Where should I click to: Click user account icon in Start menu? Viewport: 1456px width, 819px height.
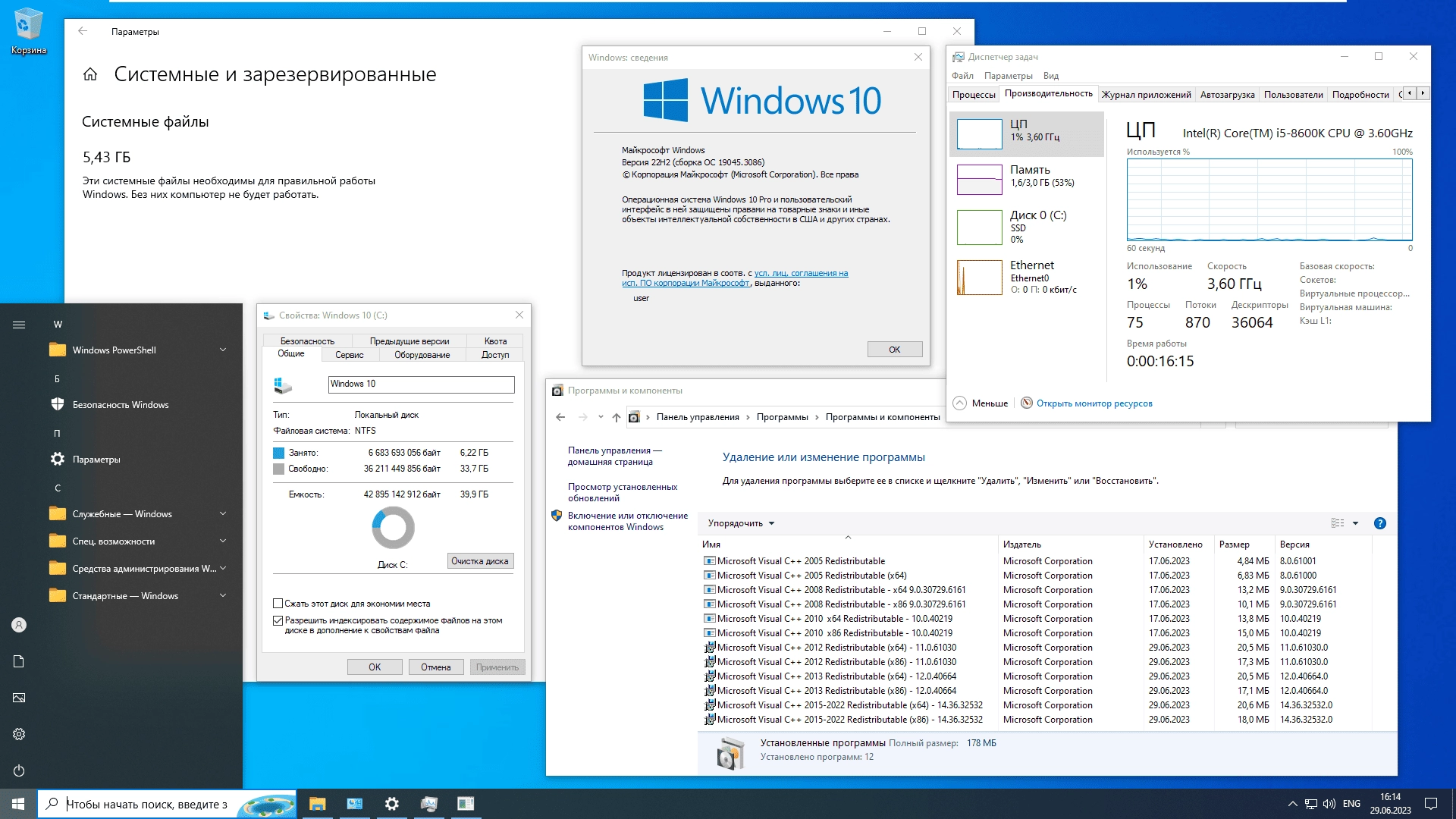19,625
